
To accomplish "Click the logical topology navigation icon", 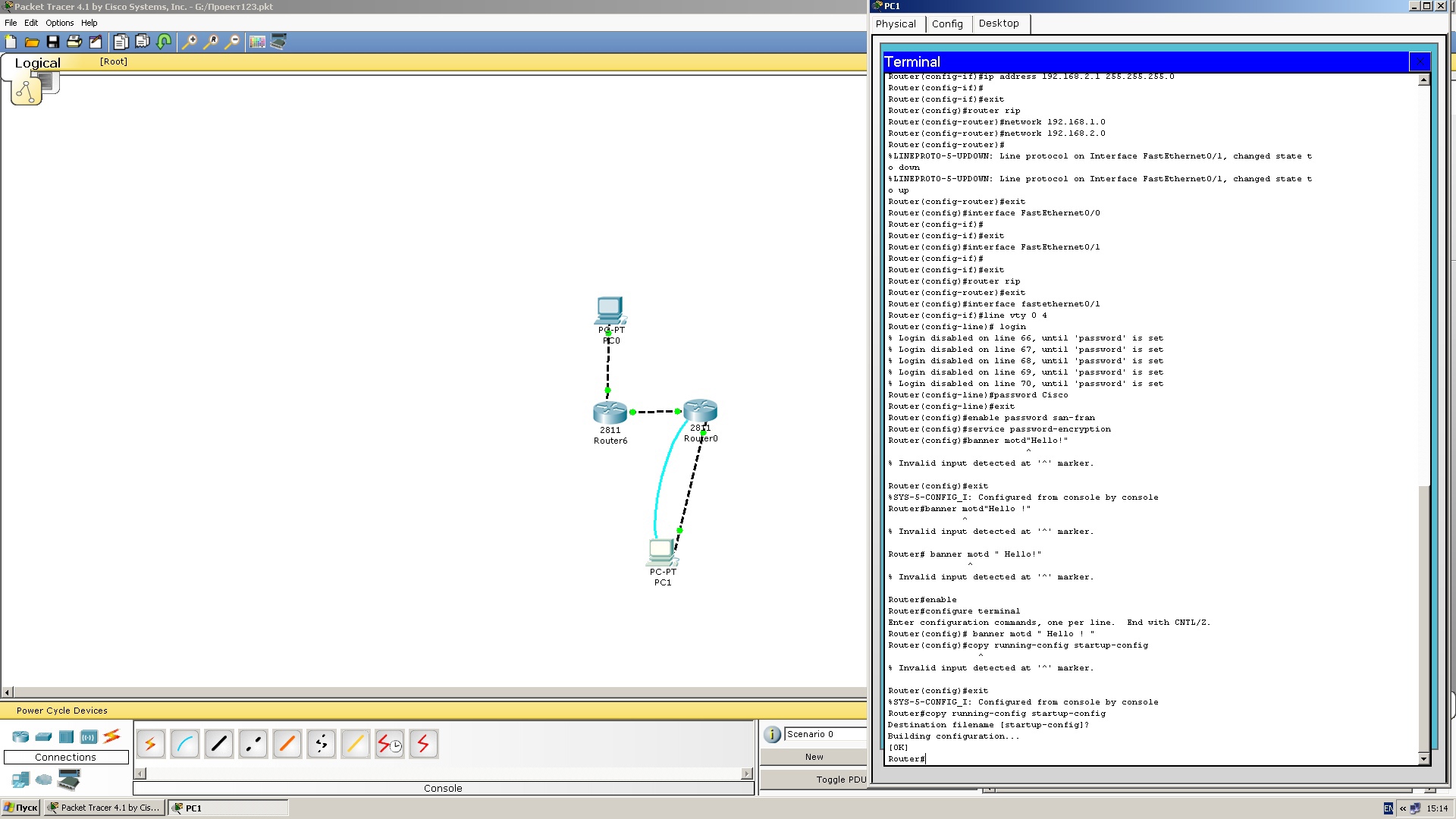I will pyautogui.click(x=27, y=92).
